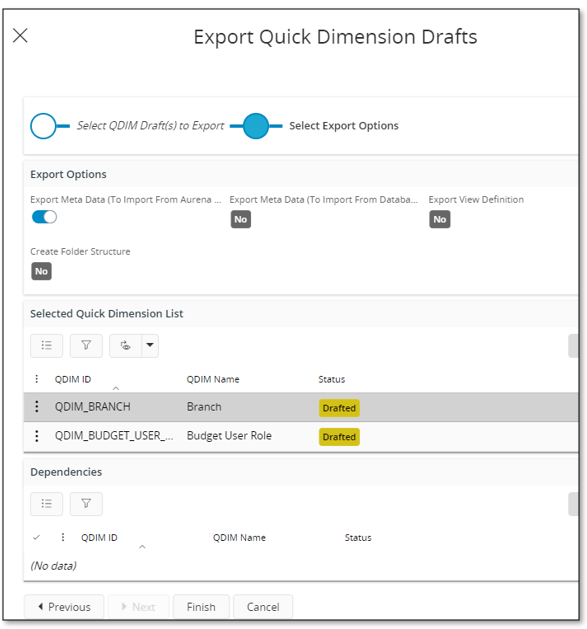587x629 pixels.
Task: Open list view options in Selected Quick Dimension List
Action: point(47,345)
